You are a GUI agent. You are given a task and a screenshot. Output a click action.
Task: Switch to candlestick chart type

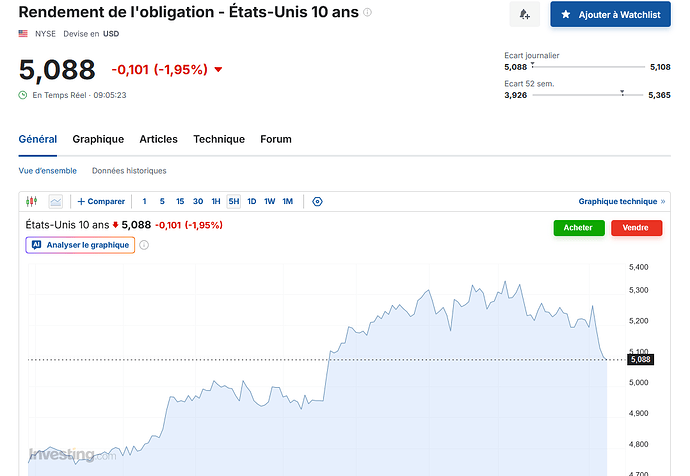pos(31,201)
